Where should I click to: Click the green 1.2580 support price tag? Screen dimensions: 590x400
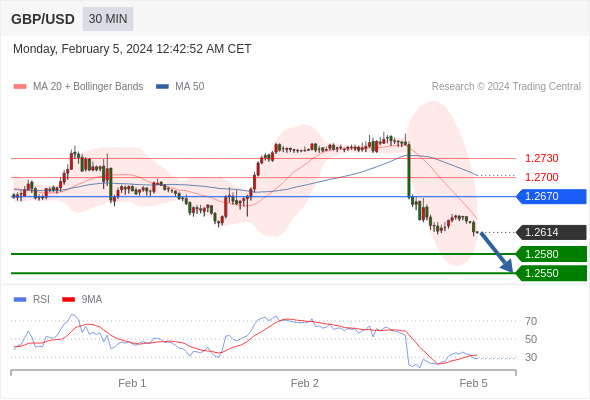pos(551,254)
